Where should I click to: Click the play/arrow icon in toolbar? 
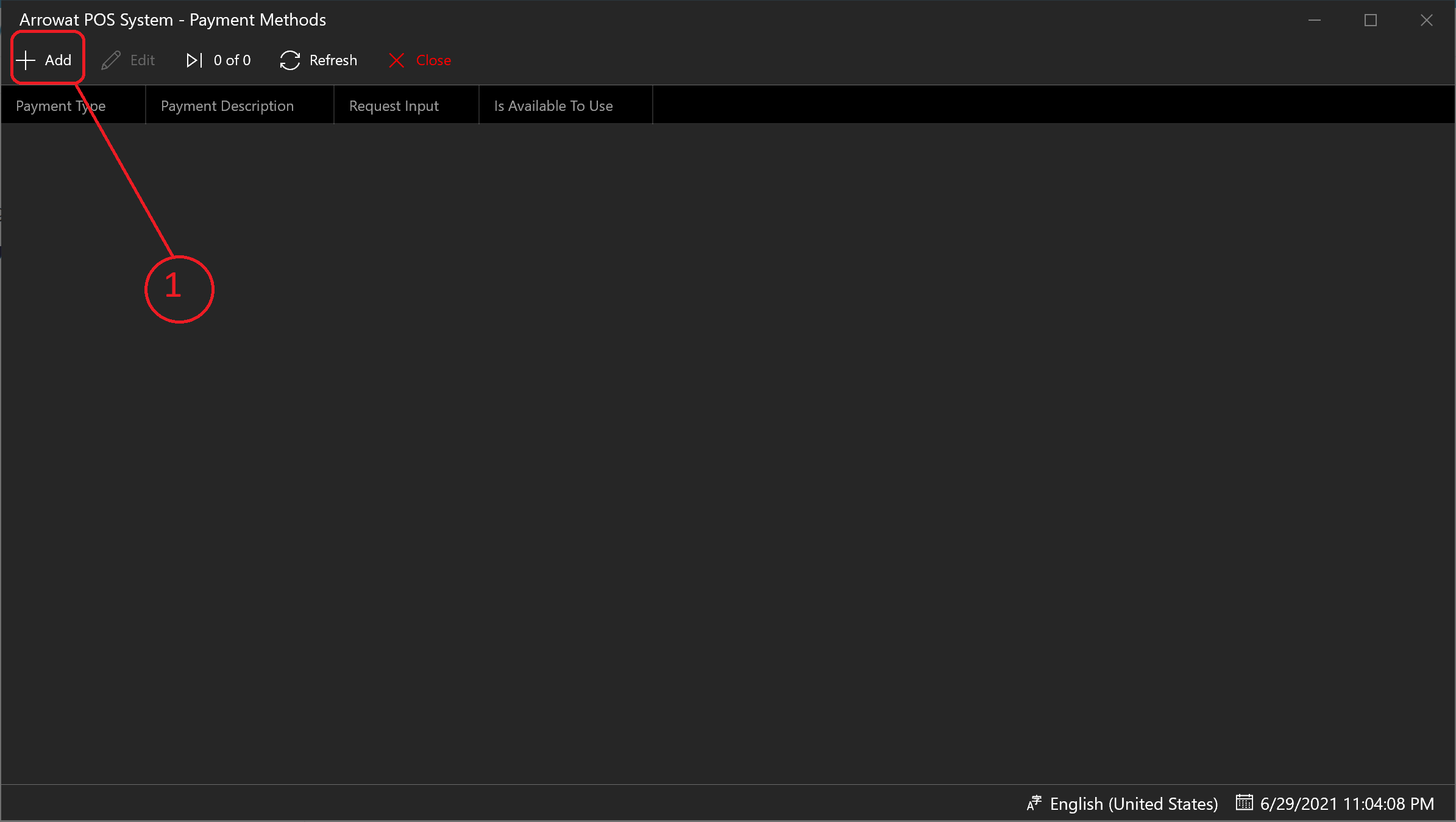click(193, 60)
